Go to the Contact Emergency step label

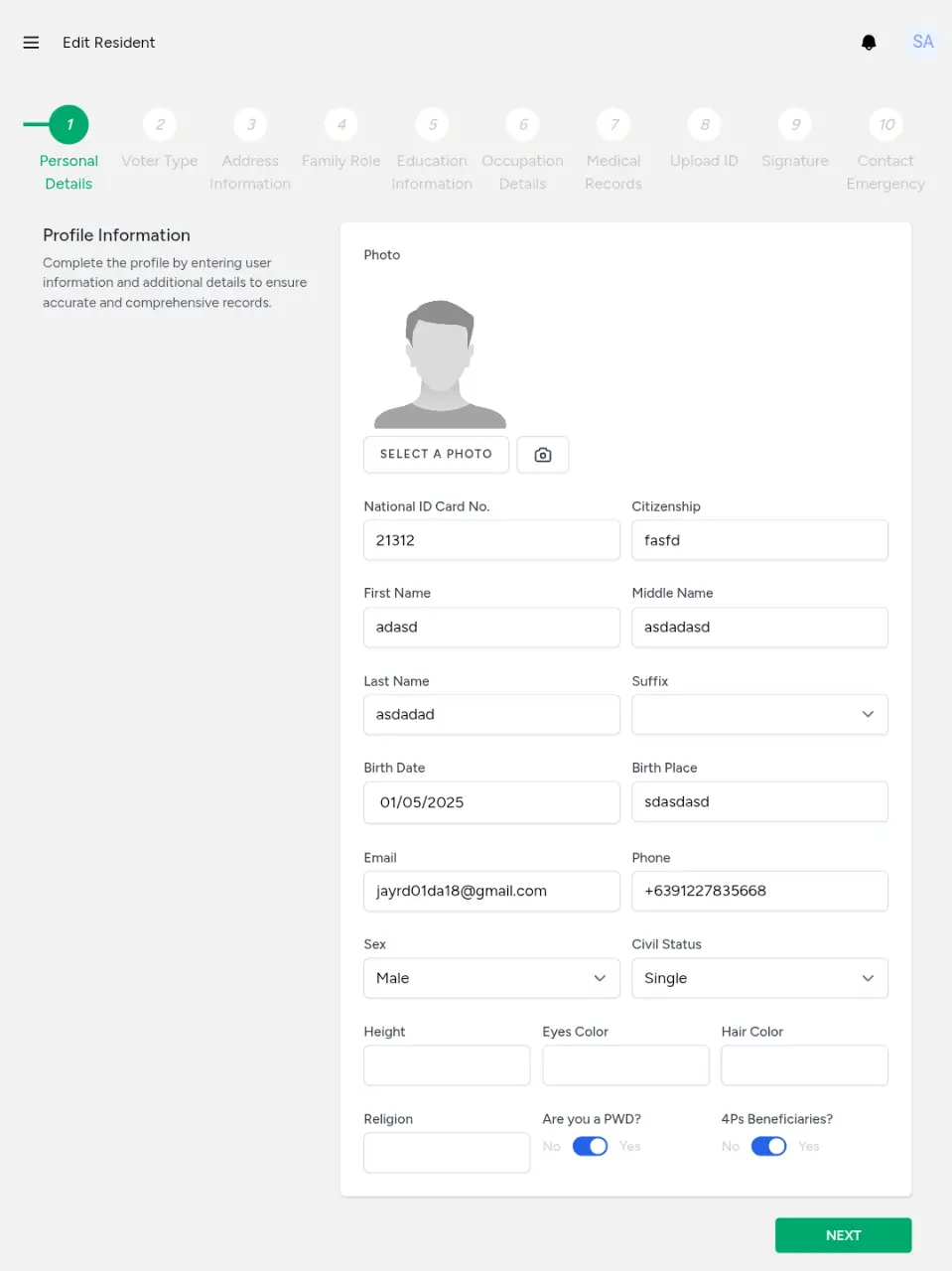click(x=885, y=172)
